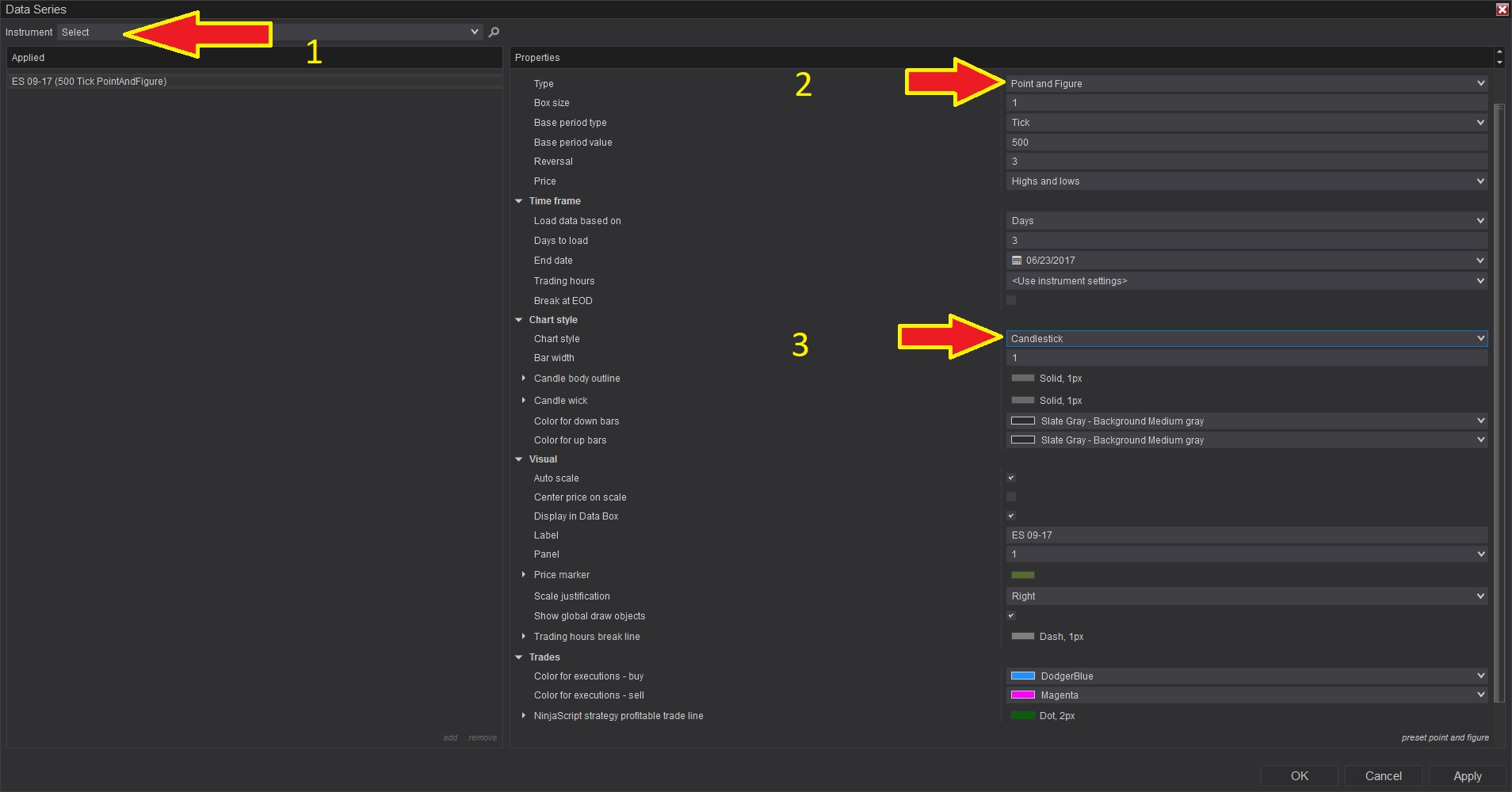Click the OK button

click(1300, 776)
